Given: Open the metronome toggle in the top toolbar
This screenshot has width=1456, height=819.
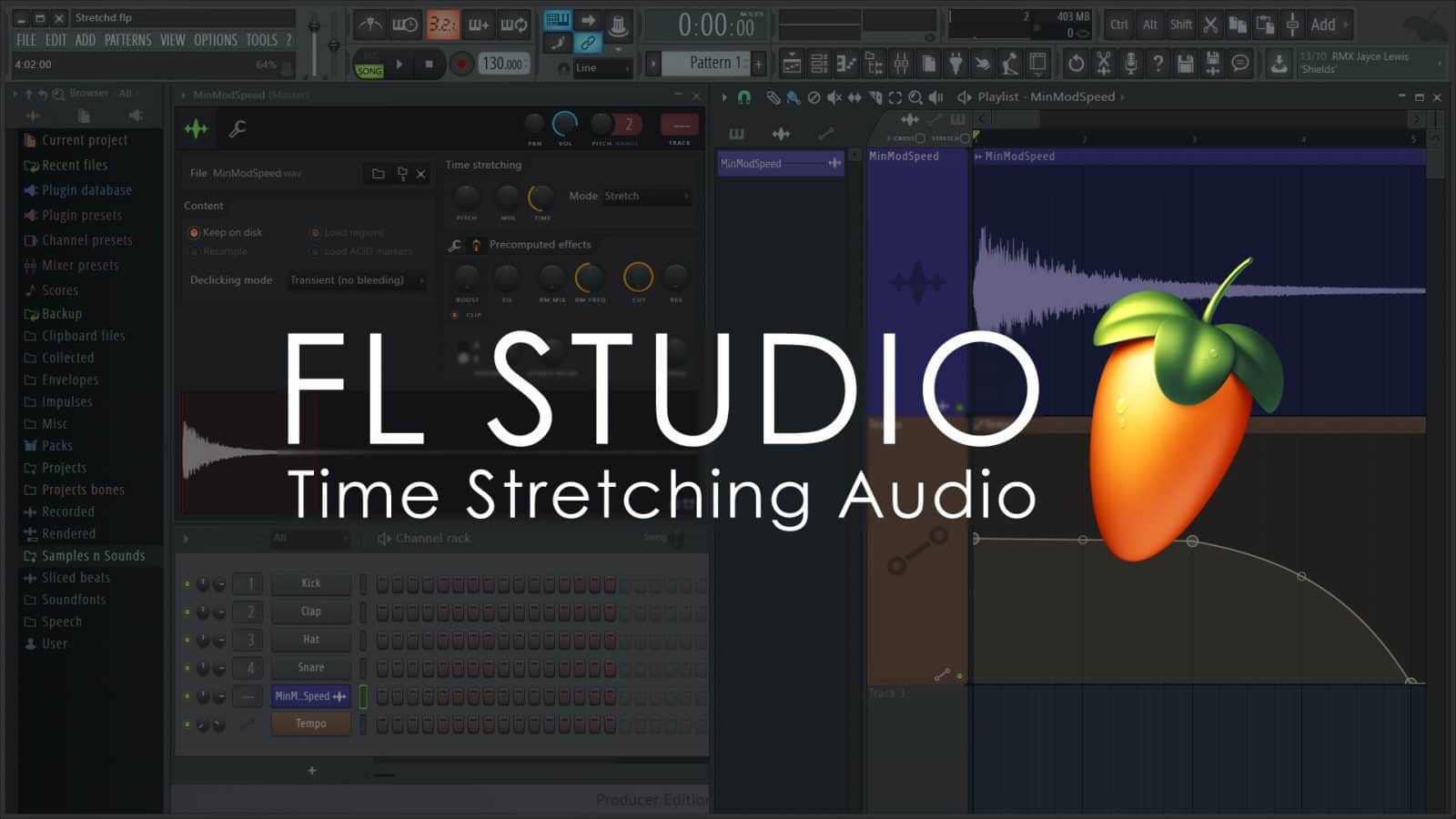Looking at the screenshot, I should pyautogui.click(x=369, y=25).
